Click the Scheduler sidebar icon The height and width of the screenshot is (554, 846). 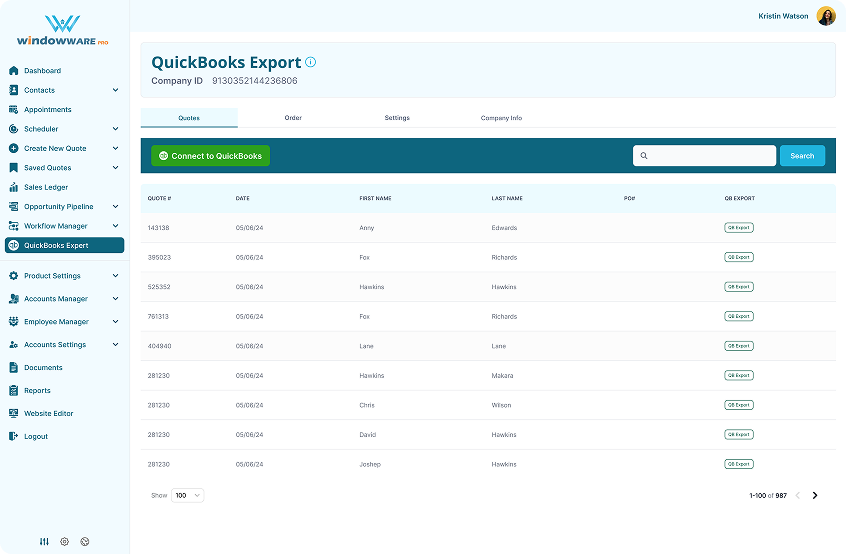point(14,129)
